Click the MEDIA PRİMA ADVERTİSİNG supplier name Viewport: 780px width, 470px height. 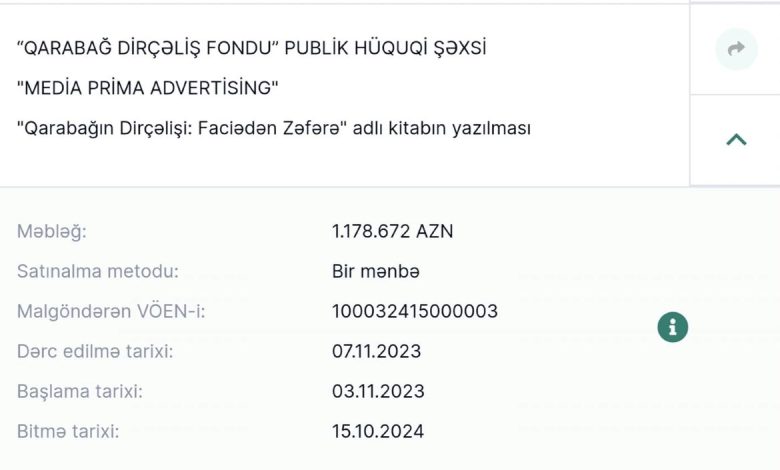tap(148, 88)
